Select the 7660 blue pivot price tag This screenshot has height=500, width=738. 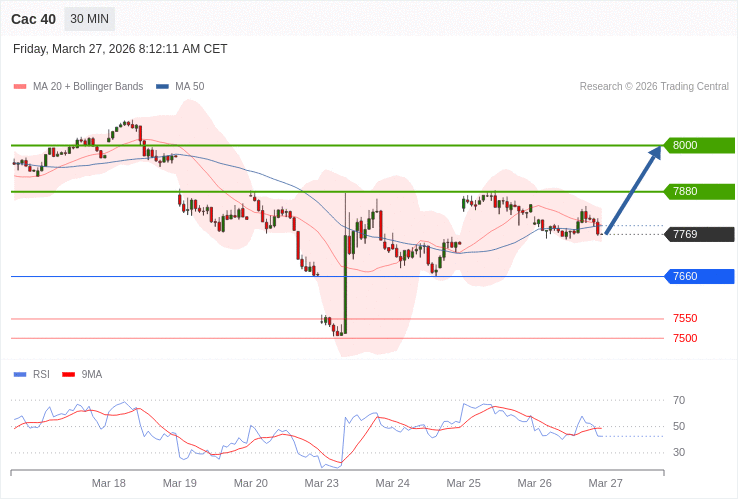click(699, 276)
